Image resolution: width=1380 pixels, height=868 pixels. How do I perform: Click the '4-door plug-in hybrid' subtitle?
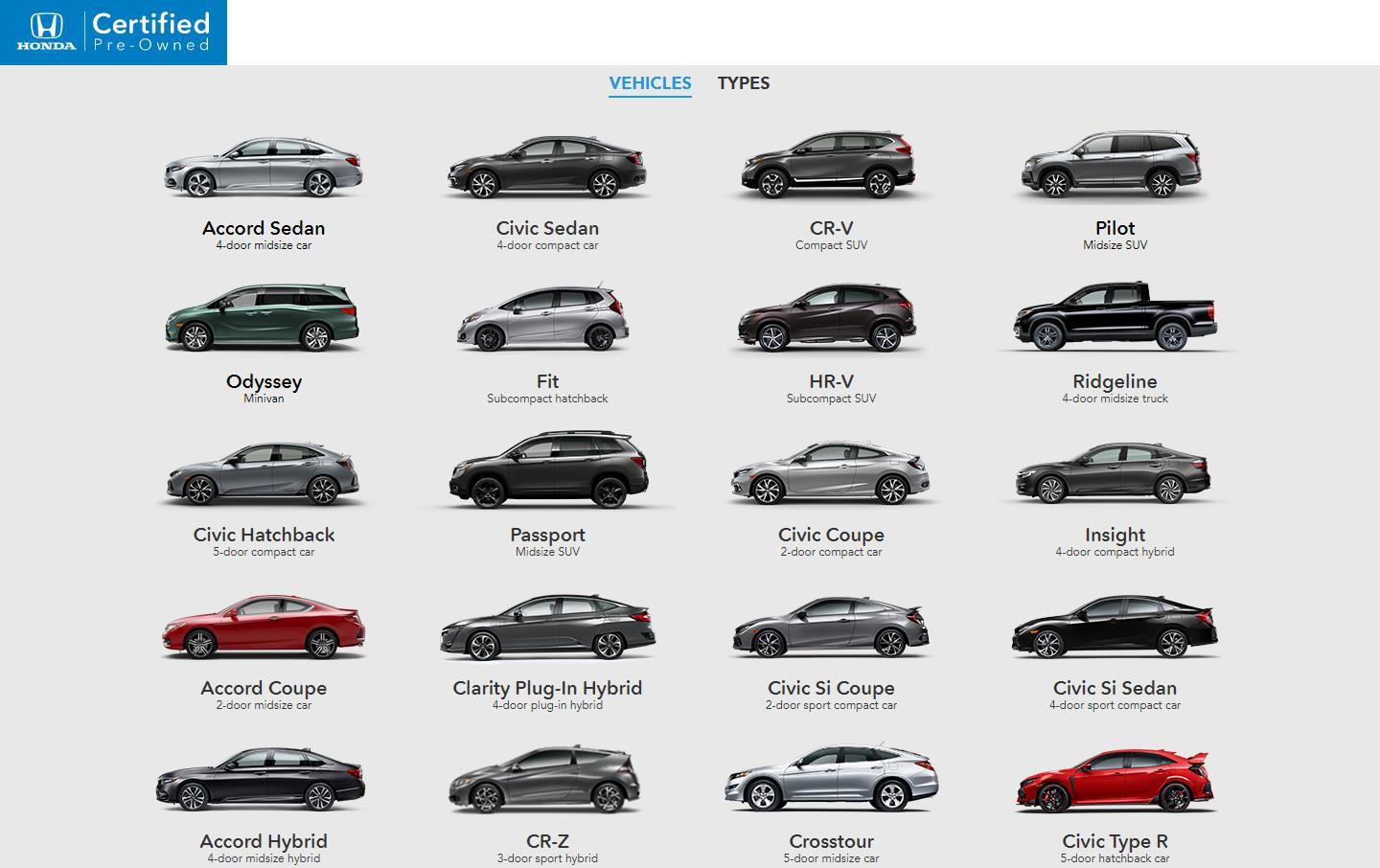point(547,705)
